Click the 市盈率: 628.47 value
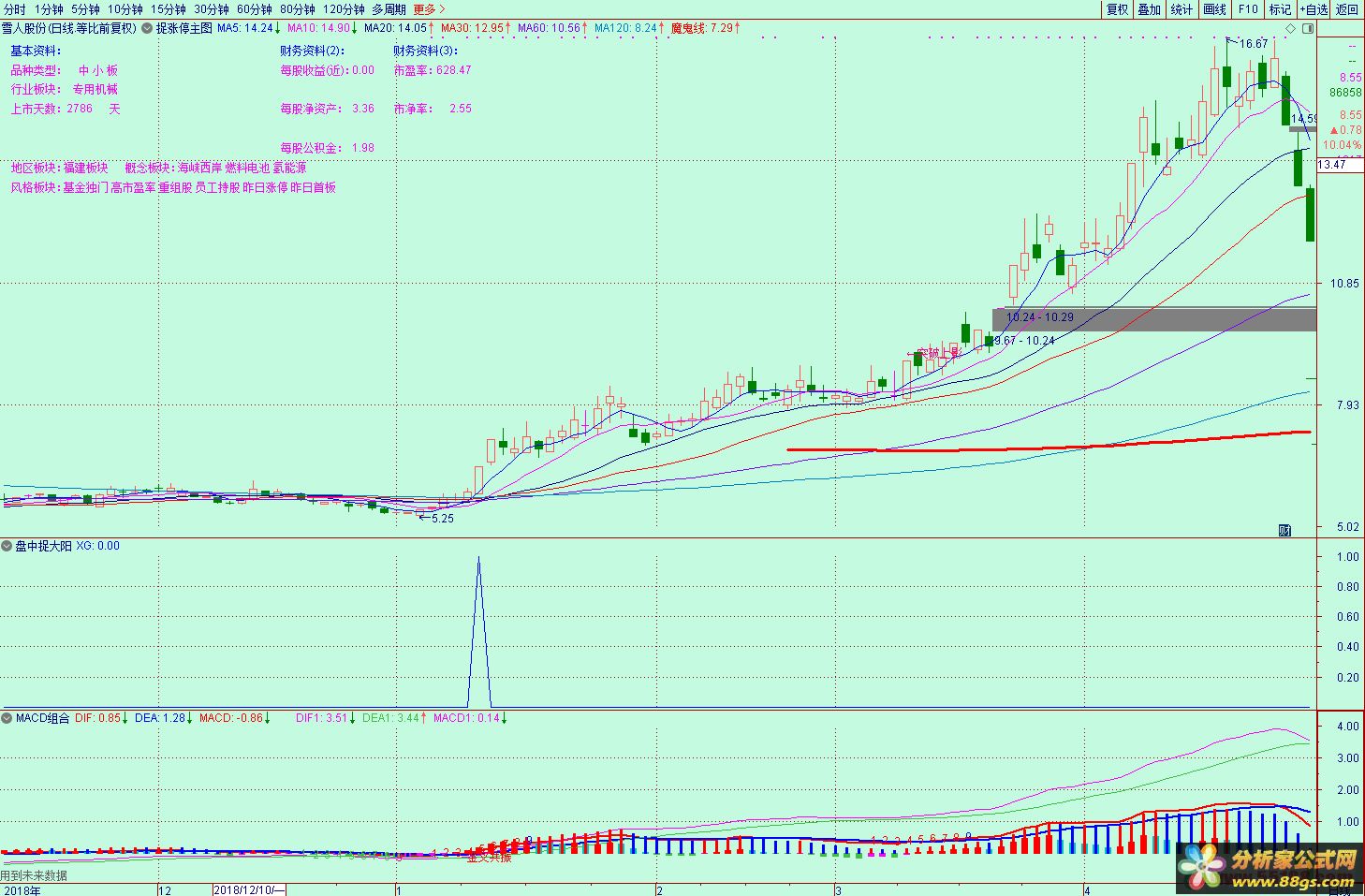The height and width of the screenshot is (896, 1365). (433, 70)
